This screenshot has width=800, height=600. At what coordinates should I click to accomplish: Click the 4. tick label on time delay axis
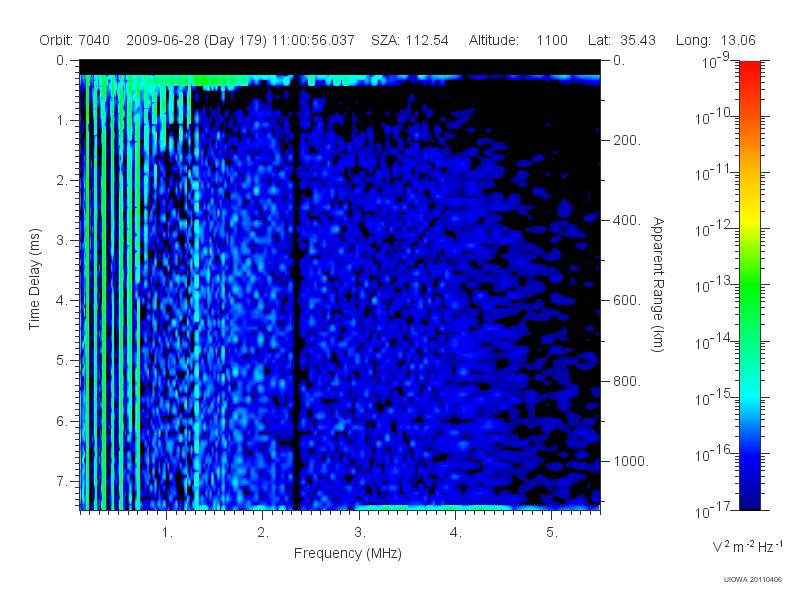tap(62, 301)
